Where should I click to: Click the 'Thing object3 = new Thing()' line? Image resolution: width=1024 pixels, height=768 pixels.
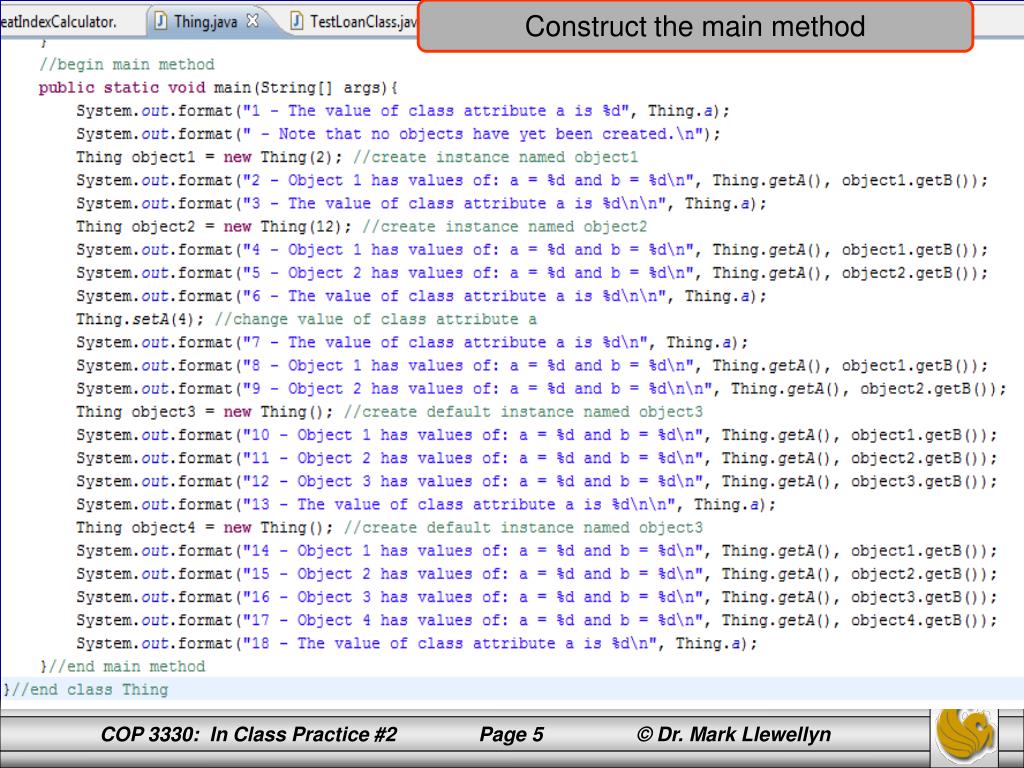pos(389,412)
